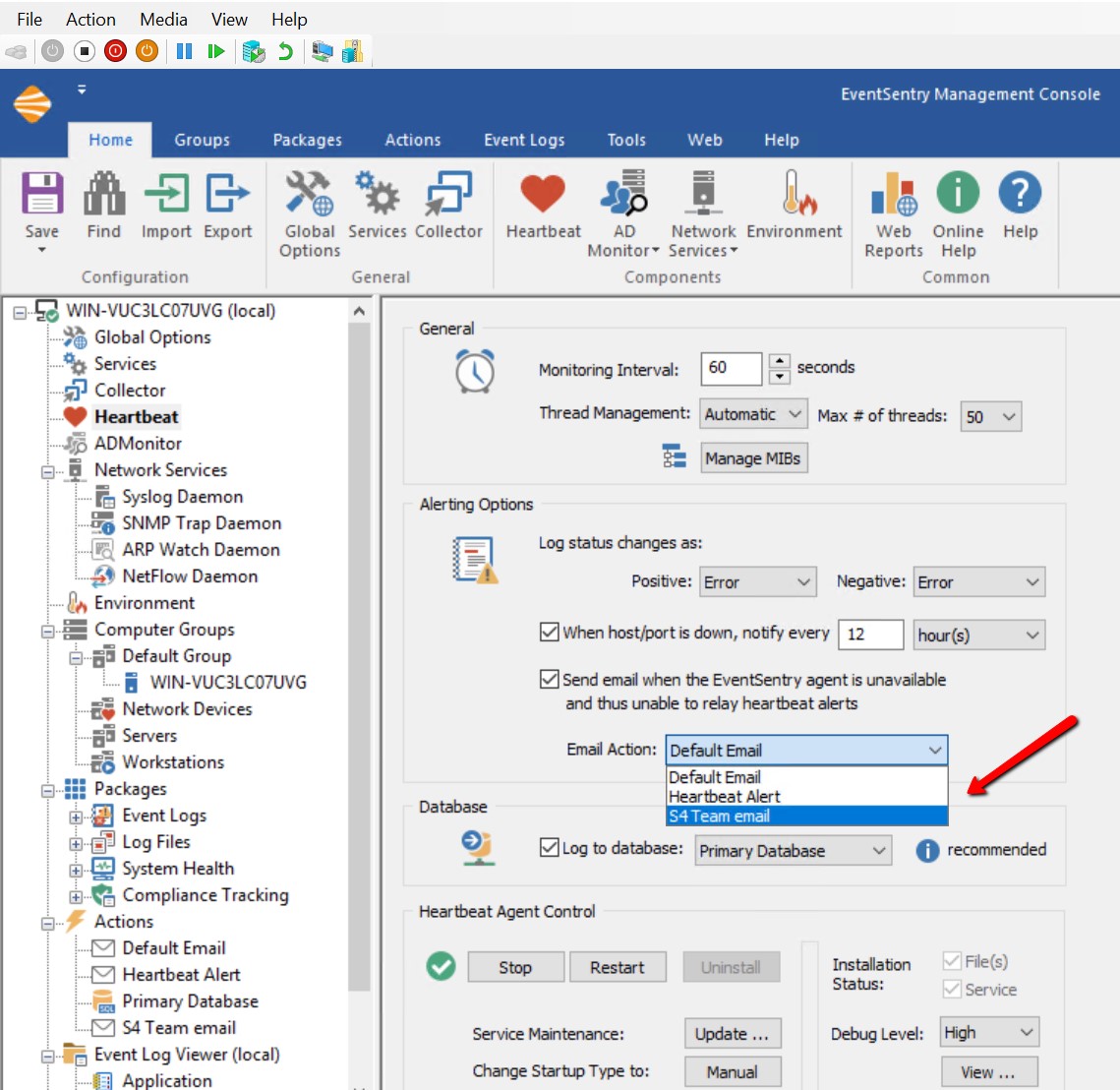Select Syslog Daemon in tree
The image size is (1120, 1090).
tap(182, 497)
